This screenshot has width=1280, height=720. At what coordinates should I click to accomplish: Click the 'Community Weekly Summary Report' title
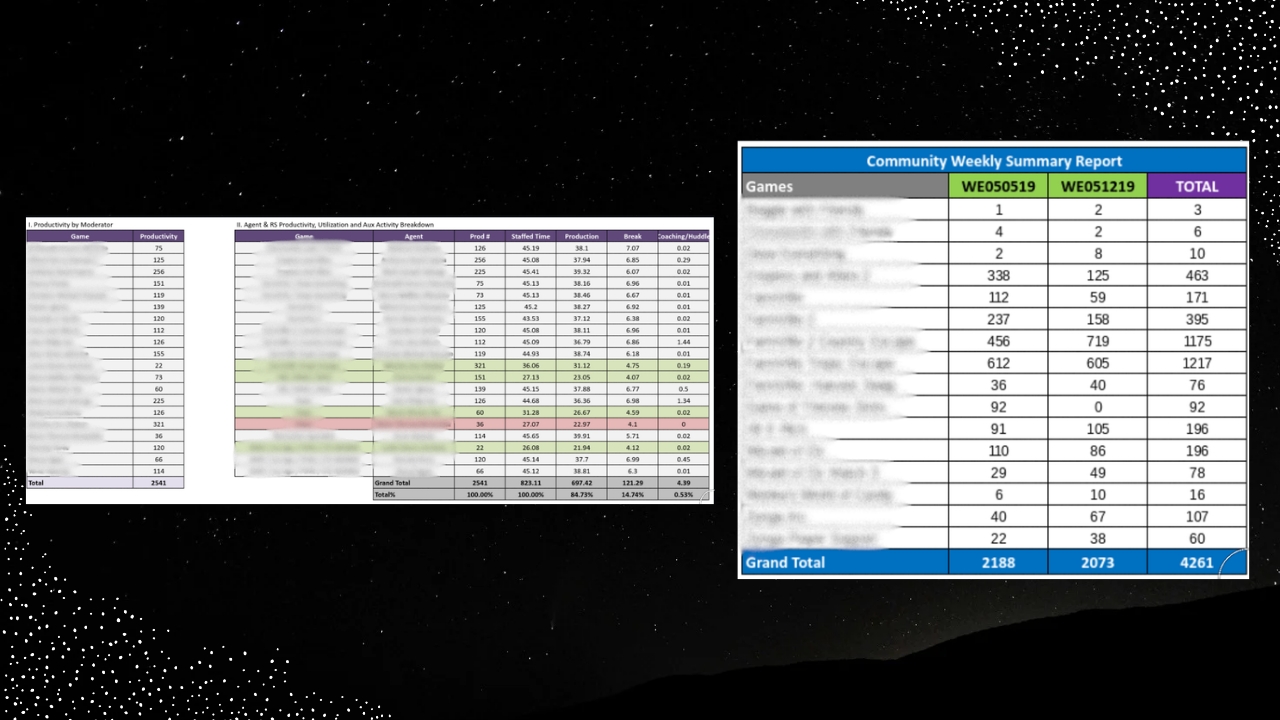(993, 160)
